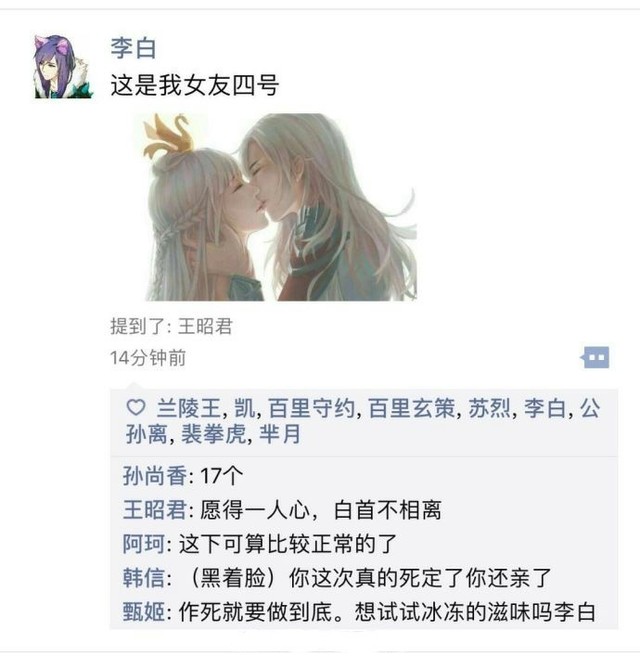
Task: Open the comment bubble icon
Action: click(x=596, y=357)
